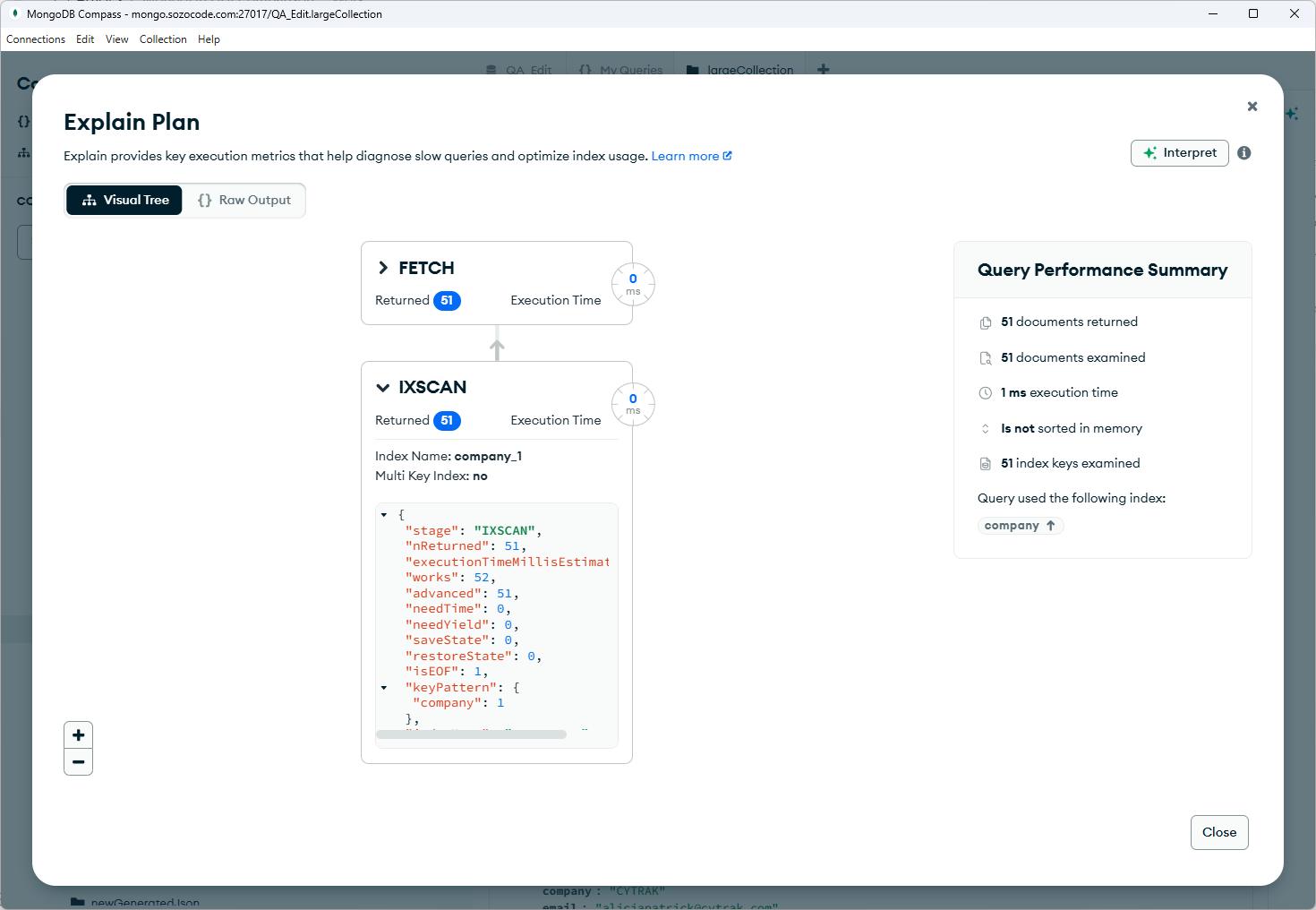Collapse the keyPattern JSON object
Image resolution: width=1316 pixels, height=910 pixels.
click(384, 688)
